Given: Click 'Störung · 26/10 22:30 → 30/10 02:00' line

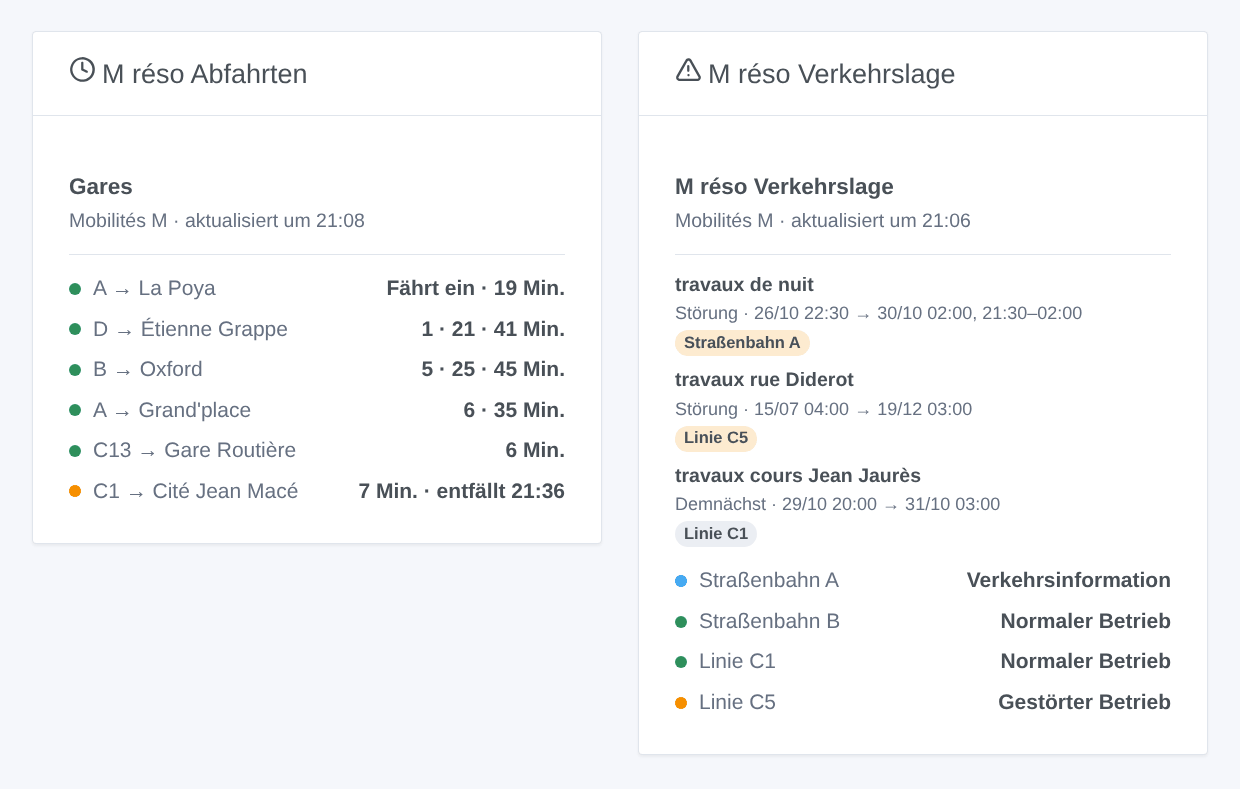Looking at the screenshot, I should [878, 313].
